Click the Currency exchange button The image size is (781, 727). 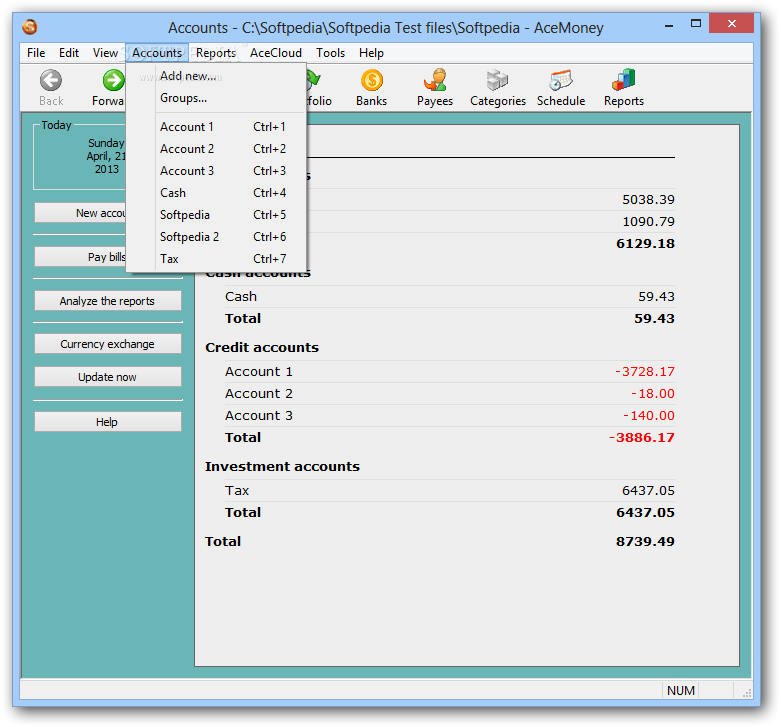click(108, 344)
